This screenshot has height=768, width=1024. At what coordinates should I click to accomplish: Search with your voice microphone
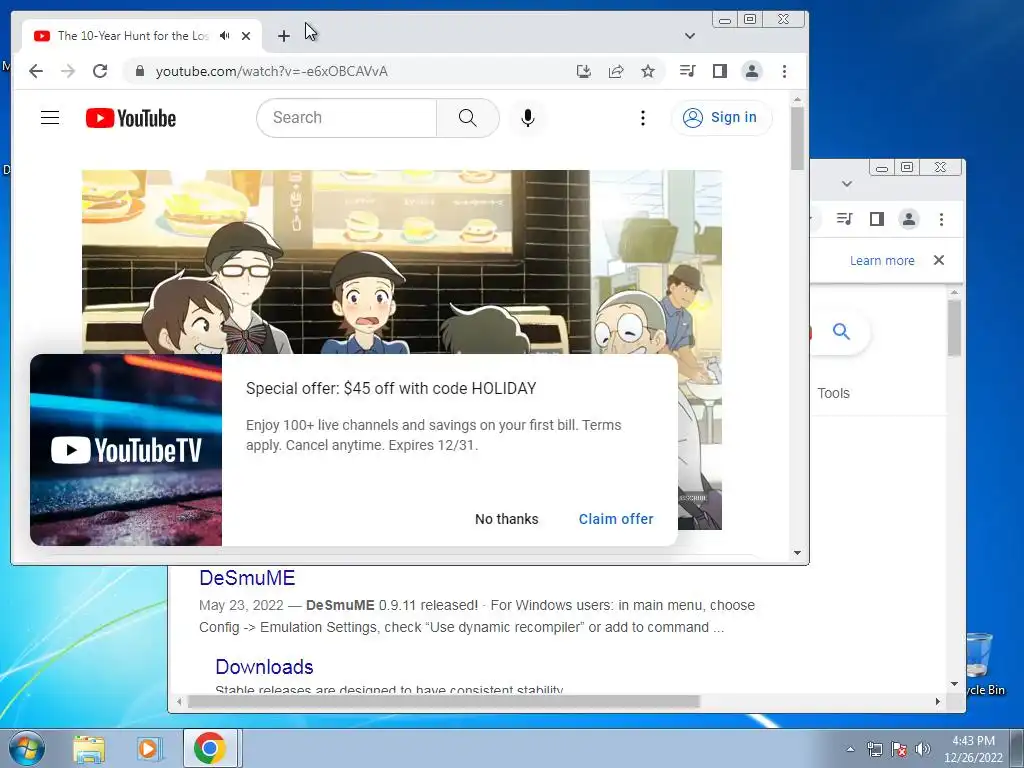click(x=528, y=118)
